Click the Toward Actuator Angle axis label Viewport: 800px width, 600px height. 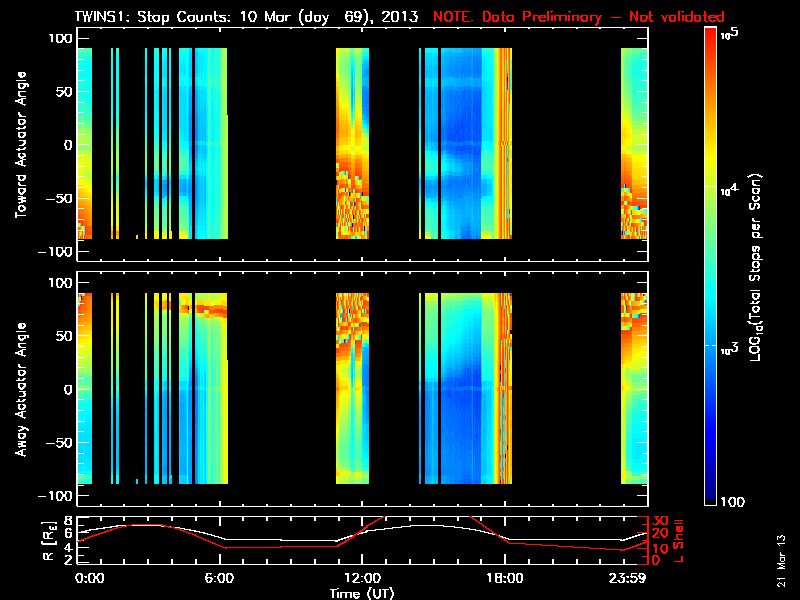19,145
